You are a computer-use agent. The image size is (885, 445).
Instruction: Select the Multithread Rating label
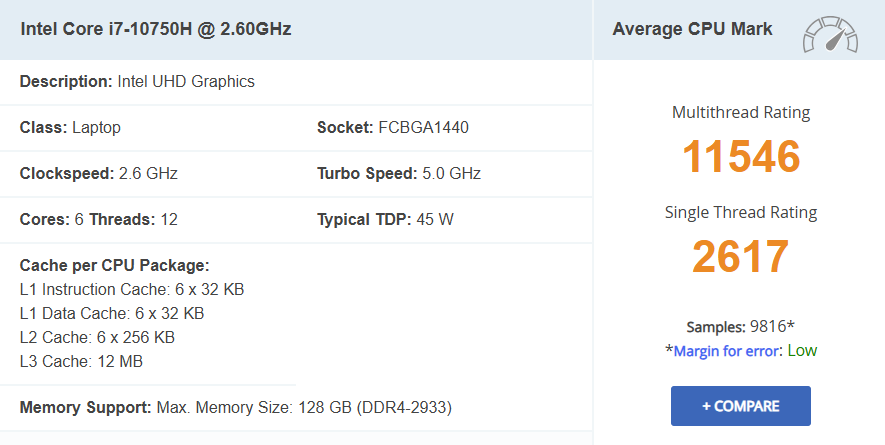741,112
